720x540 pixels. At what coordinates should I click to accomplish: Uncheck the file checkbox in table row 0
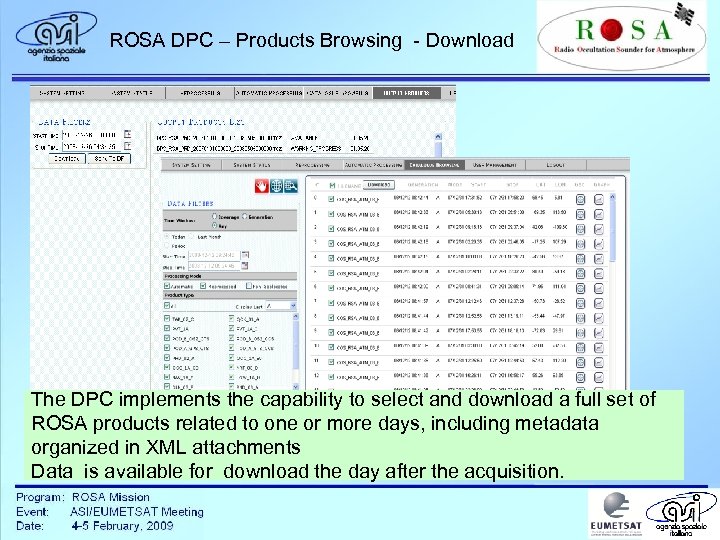tap(331, 199)
